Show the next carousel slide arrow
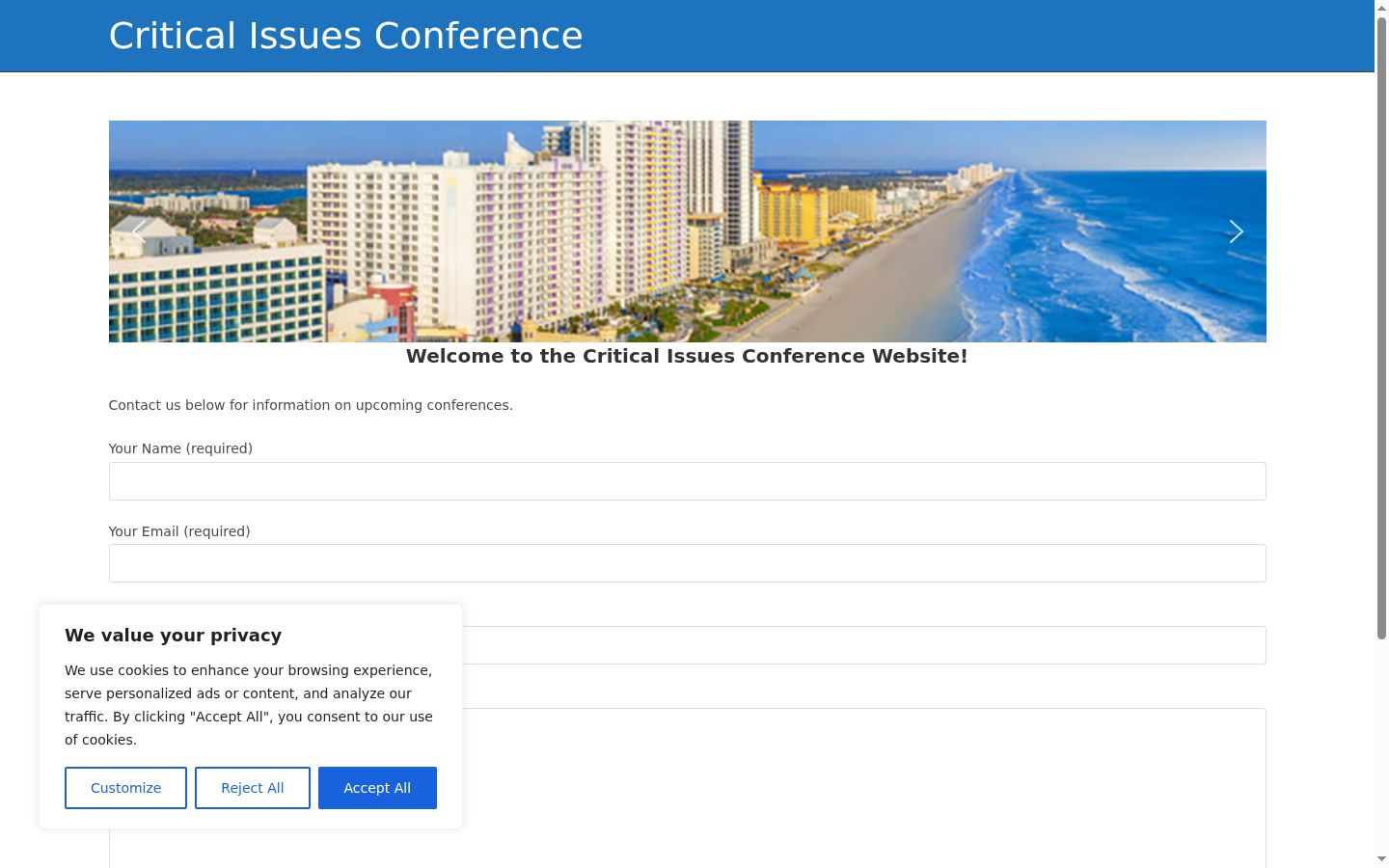This screenshot has width=1389, height=868. pos(1236,231)
